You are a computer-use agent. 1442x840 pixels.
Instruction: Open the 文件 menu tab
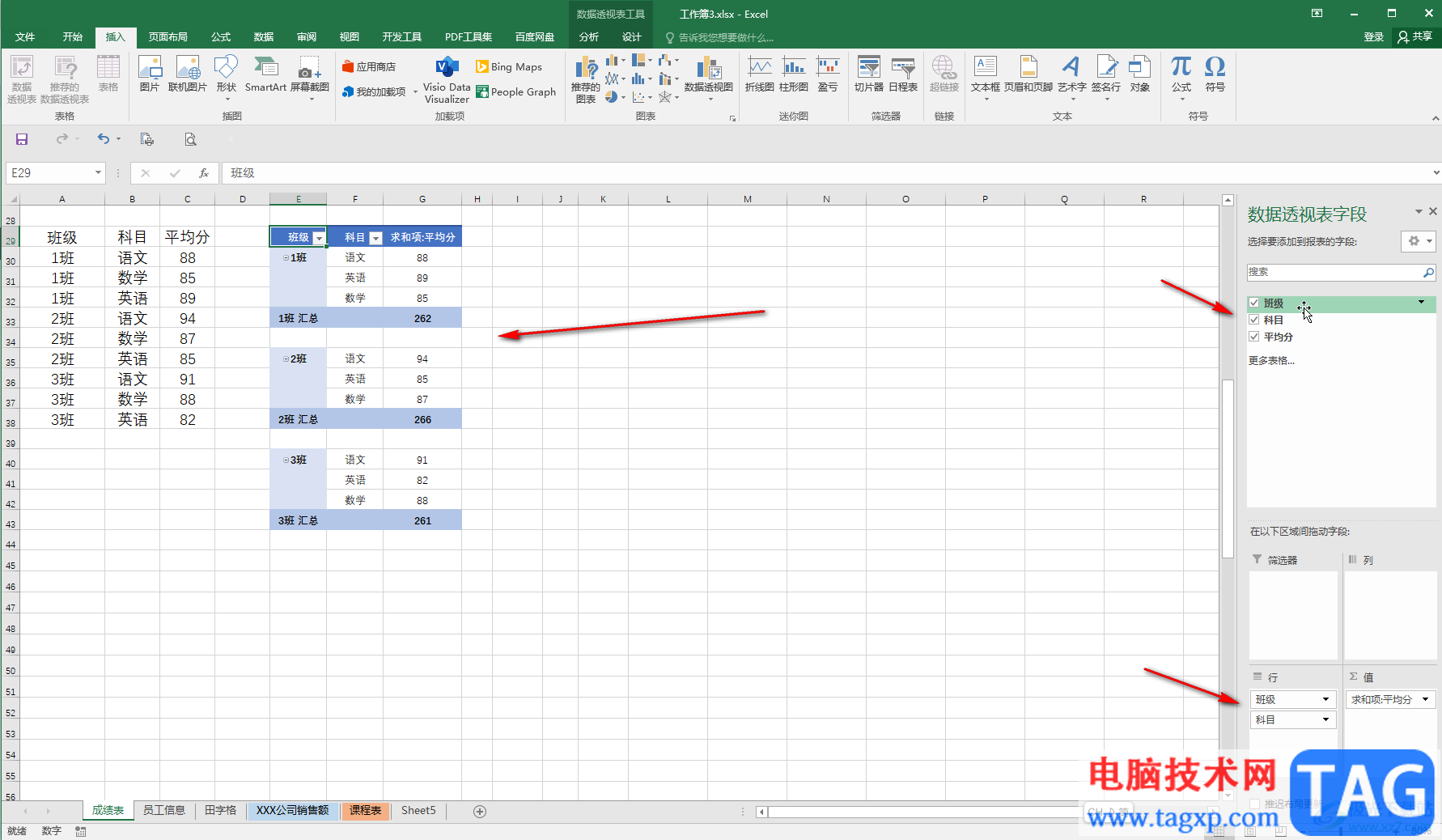coord(25,36)
